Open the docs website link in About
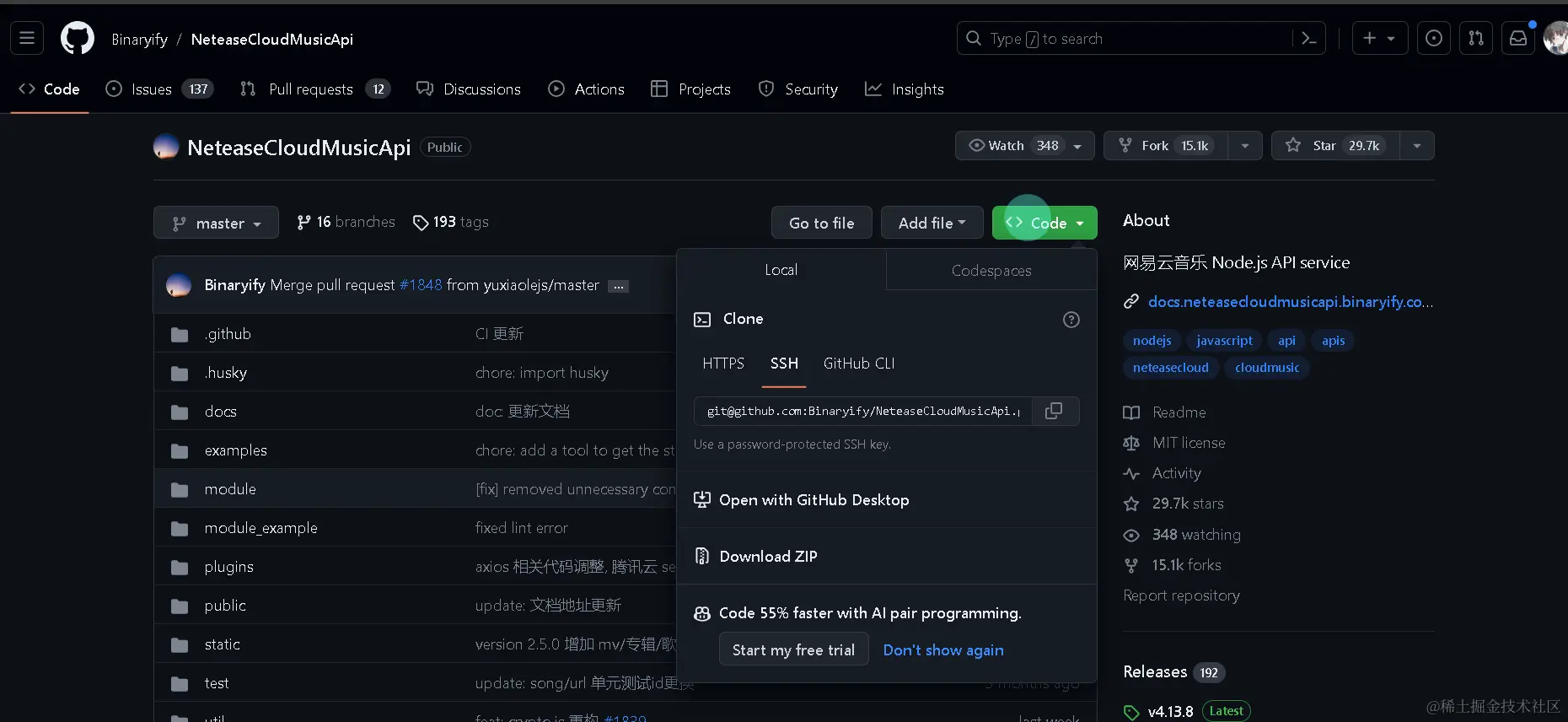The width and height of the screenshot is (1568, 722). 1291,302
